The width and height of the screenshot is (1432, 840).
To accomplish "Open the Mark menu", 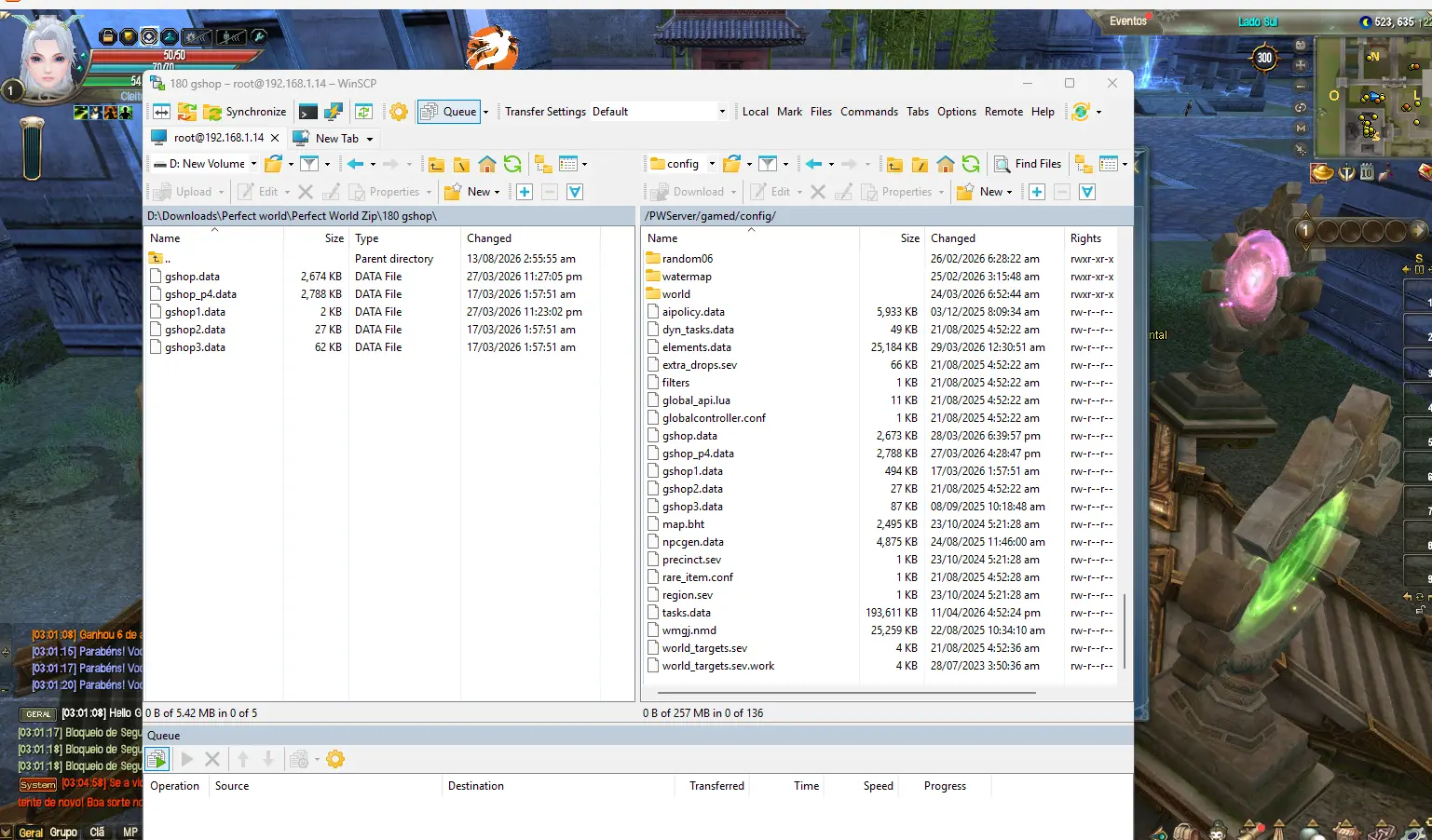I will click(x=789, y=112).
